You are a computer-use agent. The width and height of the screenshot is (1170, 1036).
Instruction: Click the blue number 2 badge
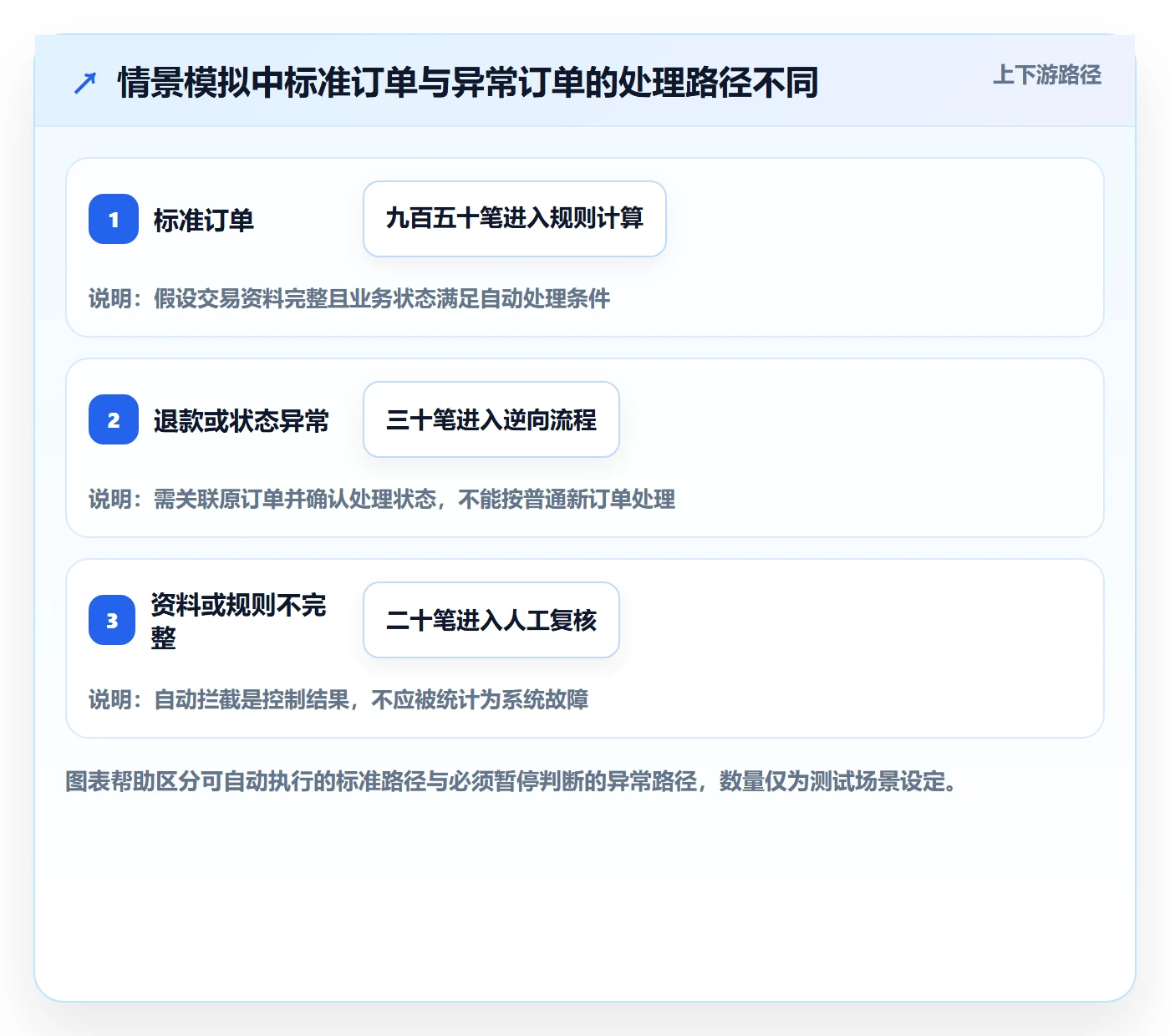coord(114,419)
